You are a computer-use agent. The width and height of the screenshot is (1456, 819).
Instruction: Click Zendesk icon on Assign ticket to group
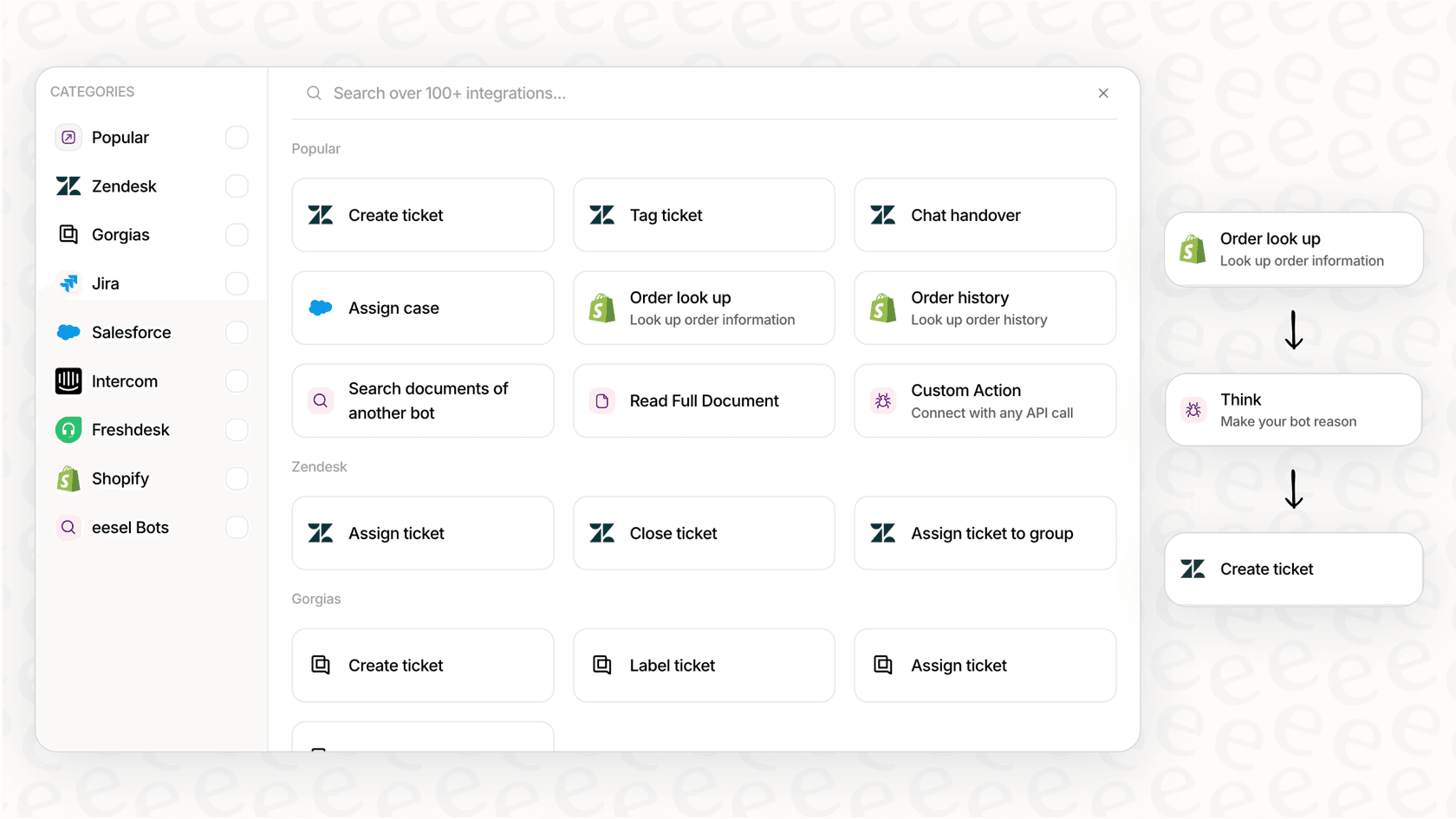(x=883, y=533)
